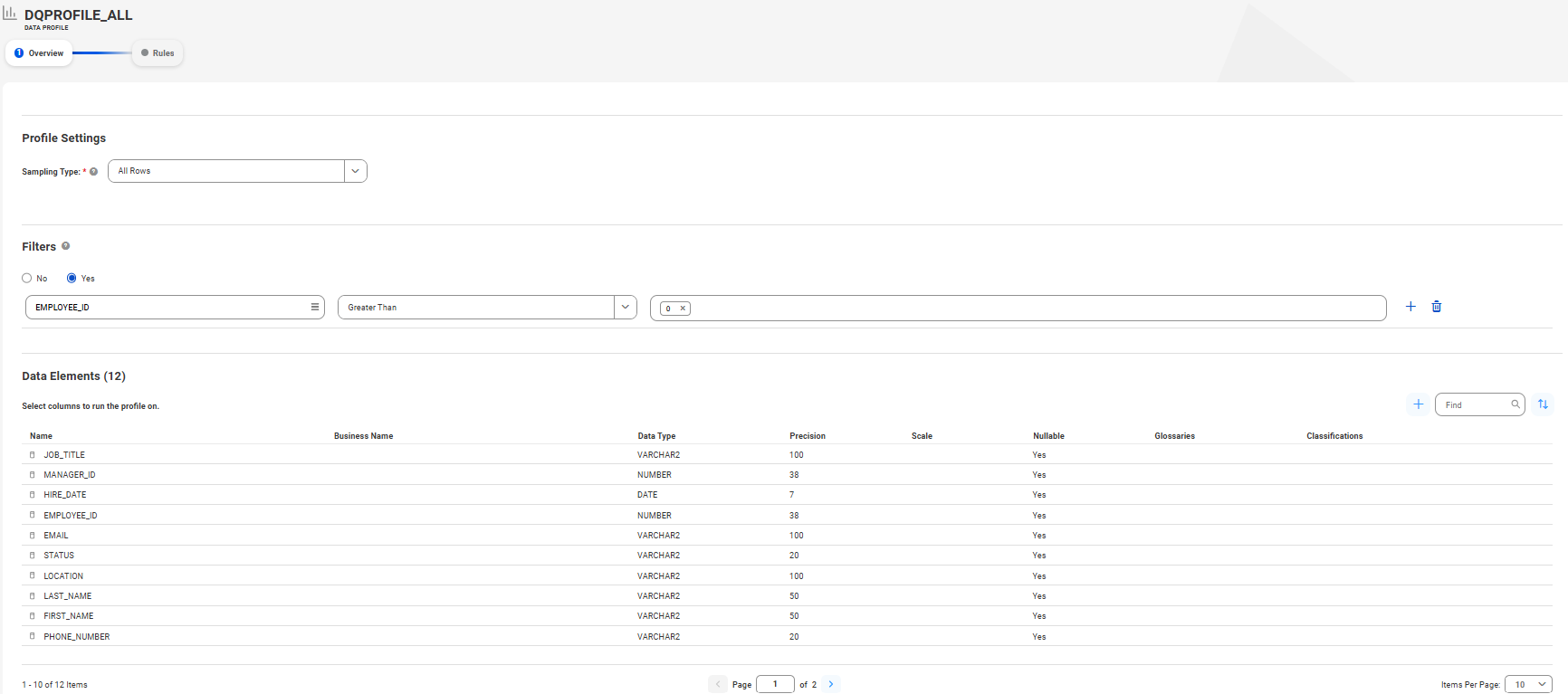Switch to the Rules step tab
The image size is (1568, 694).
tap(158, 53)
